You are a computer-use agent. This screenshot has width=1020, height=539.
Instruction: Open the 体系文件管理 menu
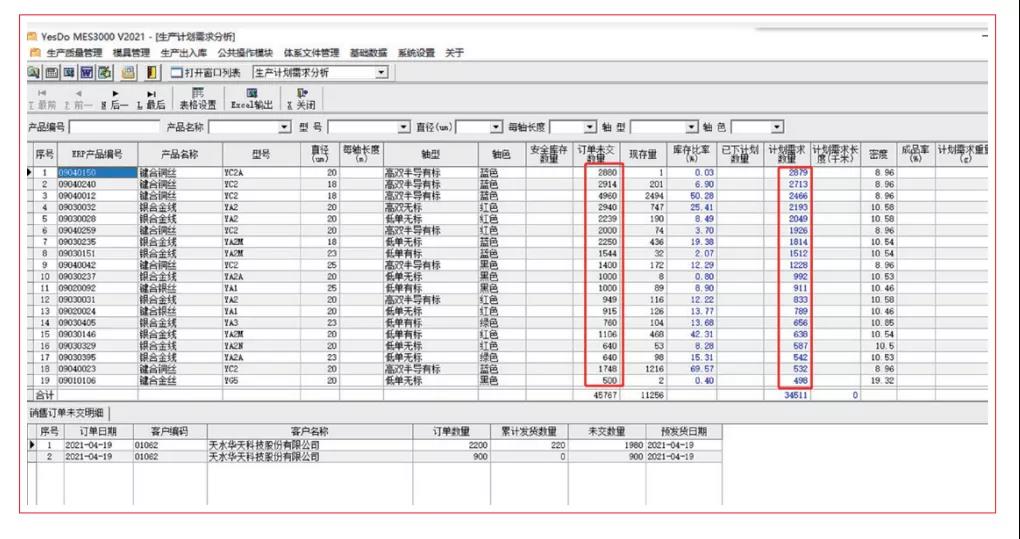312,53
